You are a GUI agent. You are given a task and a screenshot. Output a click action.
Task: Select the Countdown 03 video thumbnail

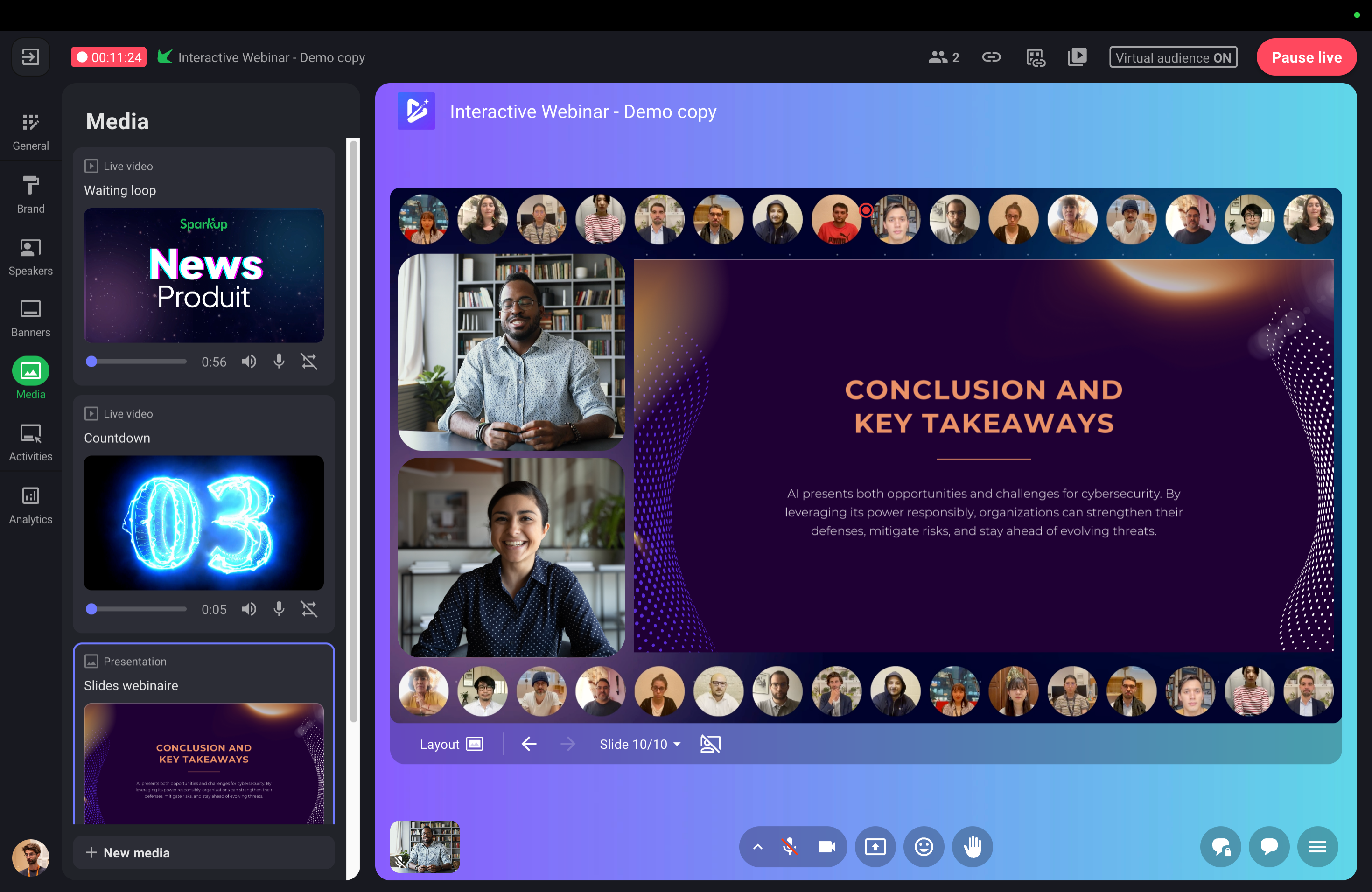[204, 523]
